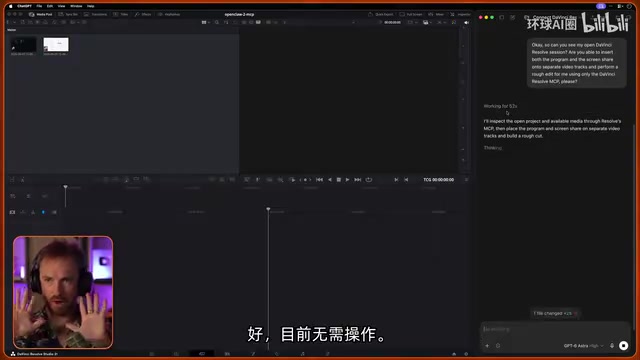The image size is (640, 360).
Task: Jump to timeline end in viewer transport
Action: pyautogui.click(x=358, y=180)
